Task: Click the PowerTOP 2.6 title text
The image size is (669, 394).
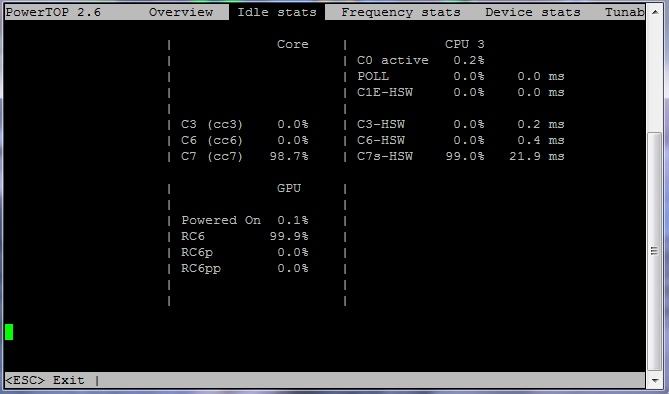Action: pyautogui.click(x=53, y=12)
